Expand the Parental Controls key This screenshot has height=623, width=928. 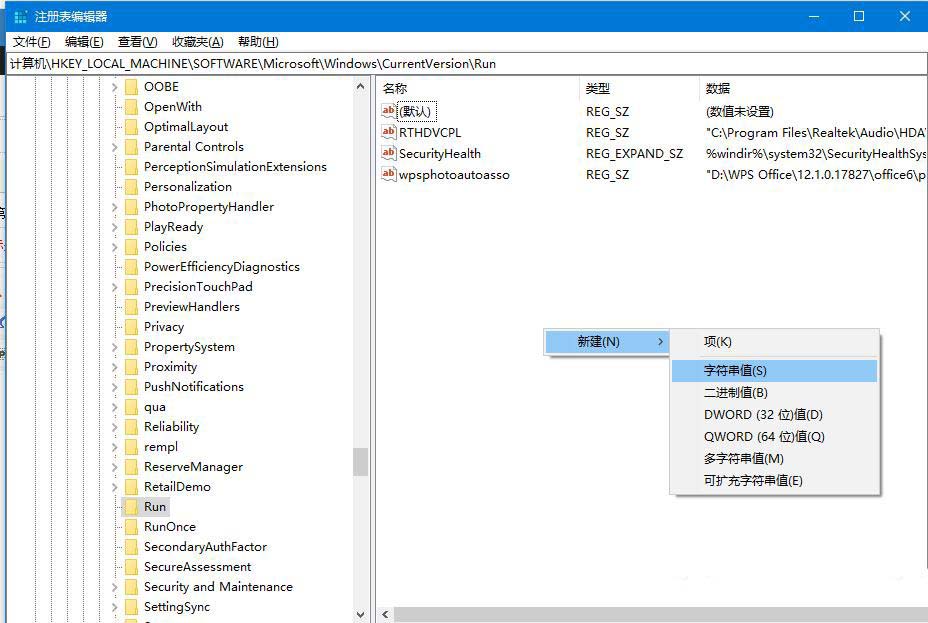click(115, 147)
